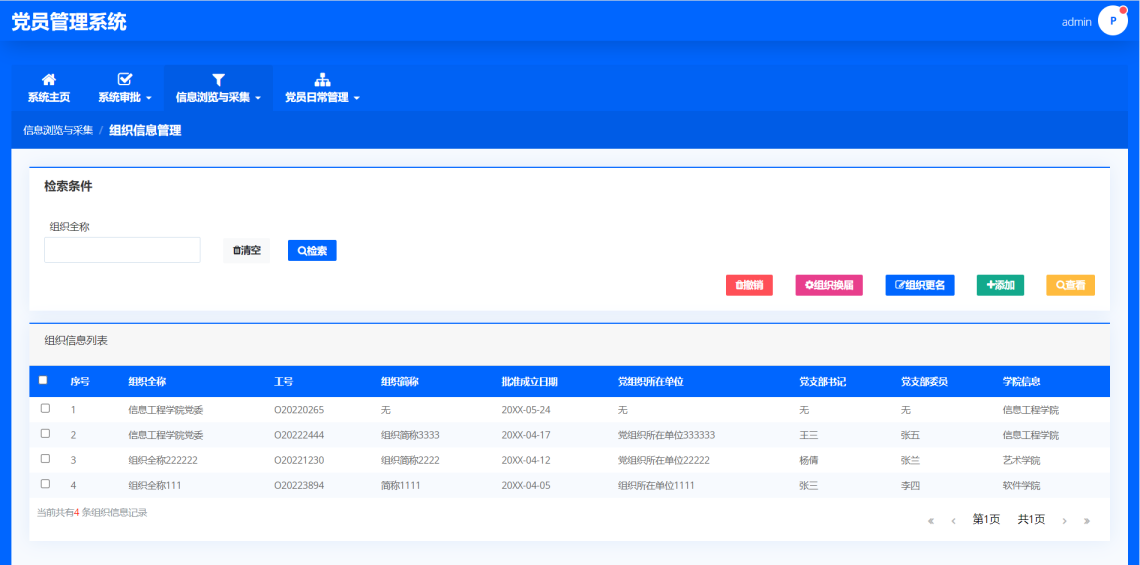The width and height of the screenshot is (1140, 565).
Task: Click the 工号 column header
Action: tap(284, 381)
